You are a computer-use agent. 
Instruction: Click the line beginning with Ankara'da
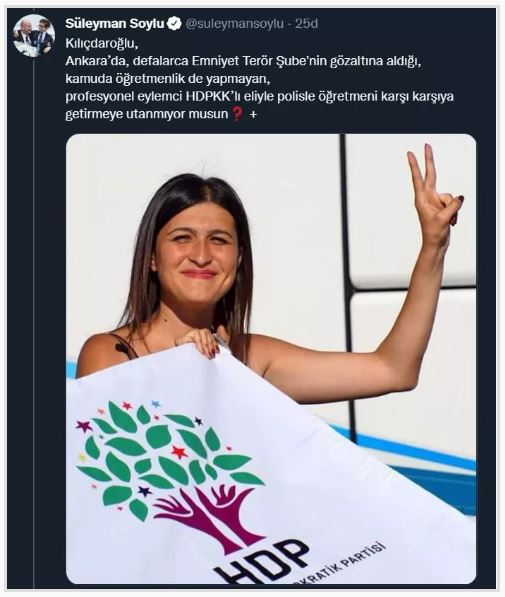coord(243,61)
